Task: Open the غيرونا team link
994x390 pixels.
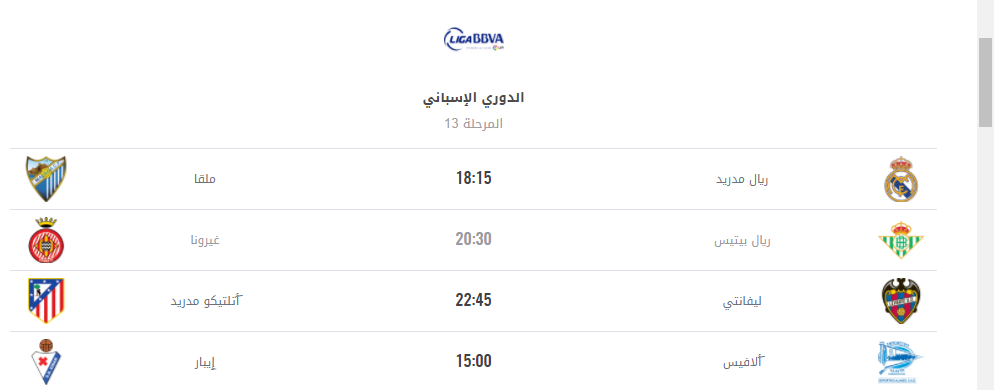Action: tap(205, 240)
